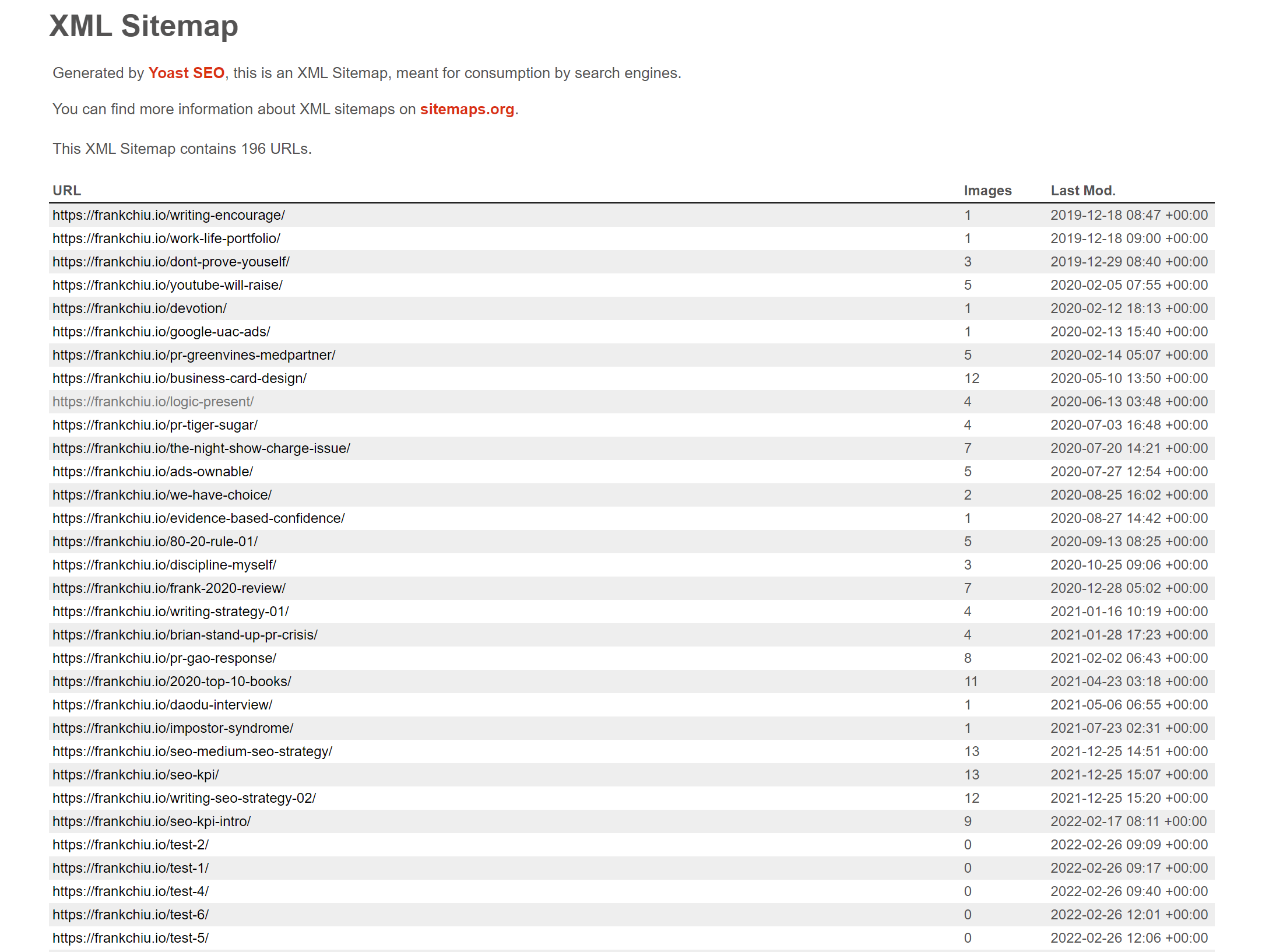1262x952 pixels.
Task: Click the evidence-based-confidence link
Action: (x=198, y=518)
